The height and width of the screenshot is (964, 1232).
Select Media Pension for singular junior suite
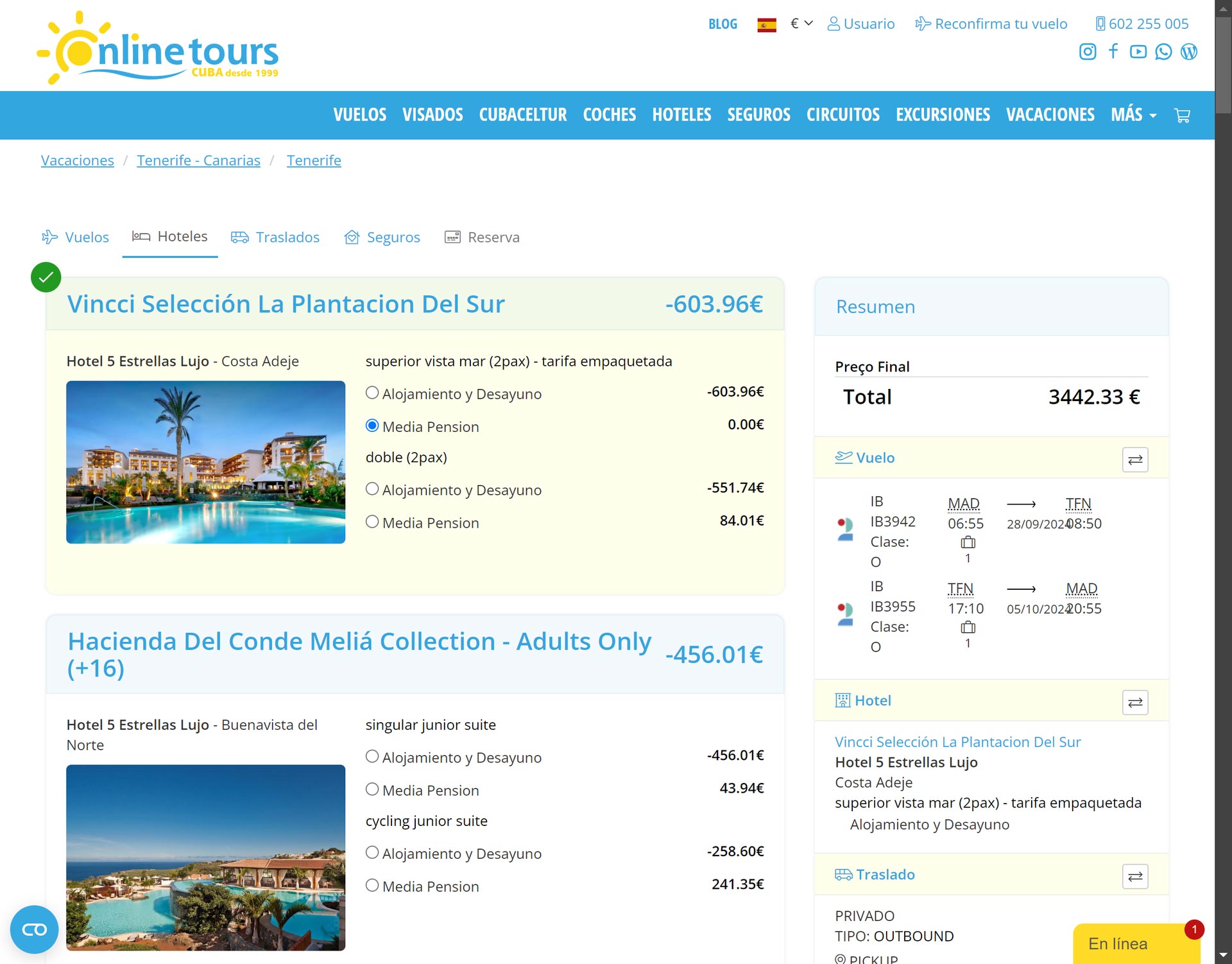(372, 789)
